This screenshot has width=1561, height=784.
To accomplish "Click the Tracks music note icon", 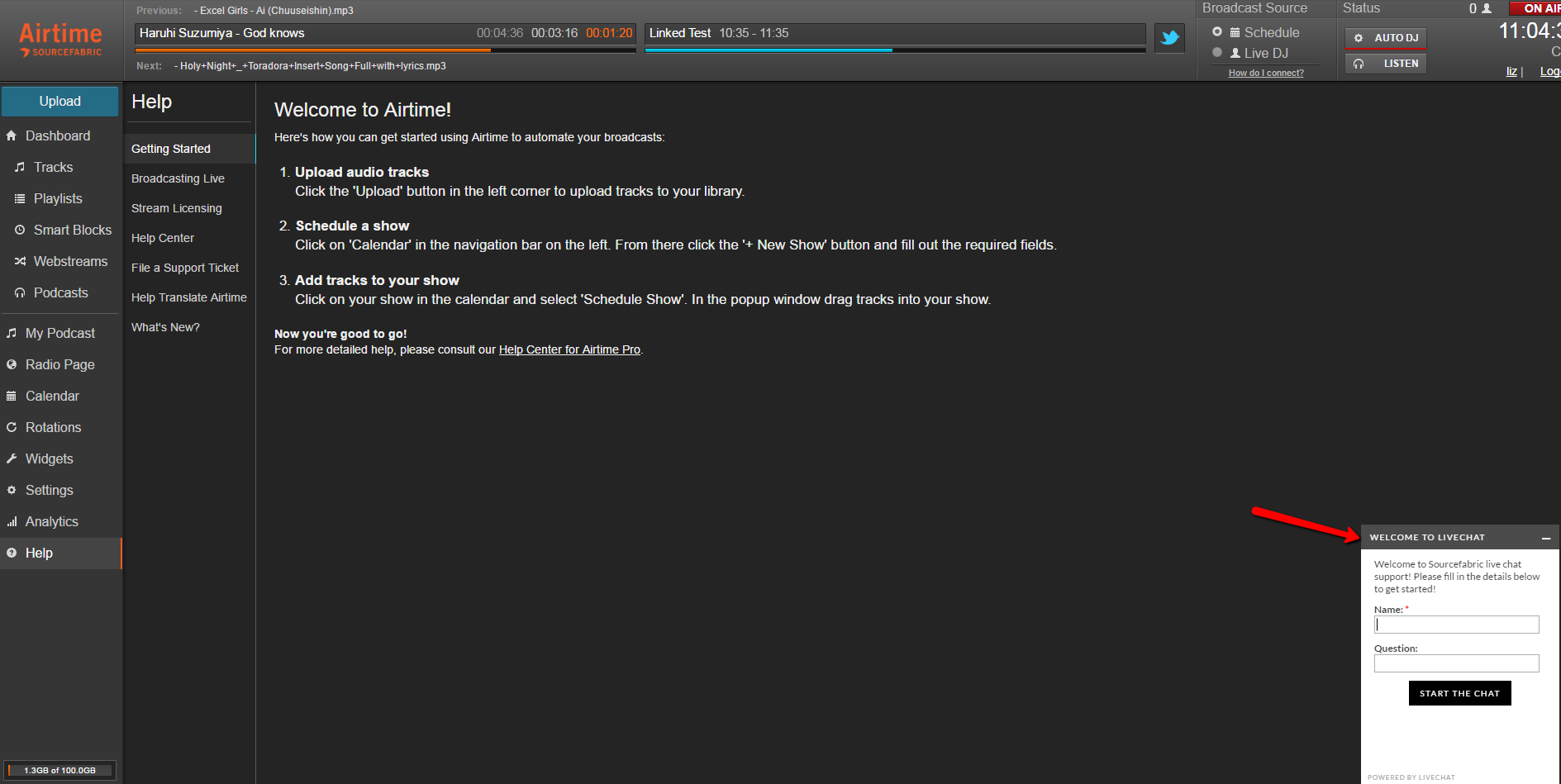I will 20,167.
